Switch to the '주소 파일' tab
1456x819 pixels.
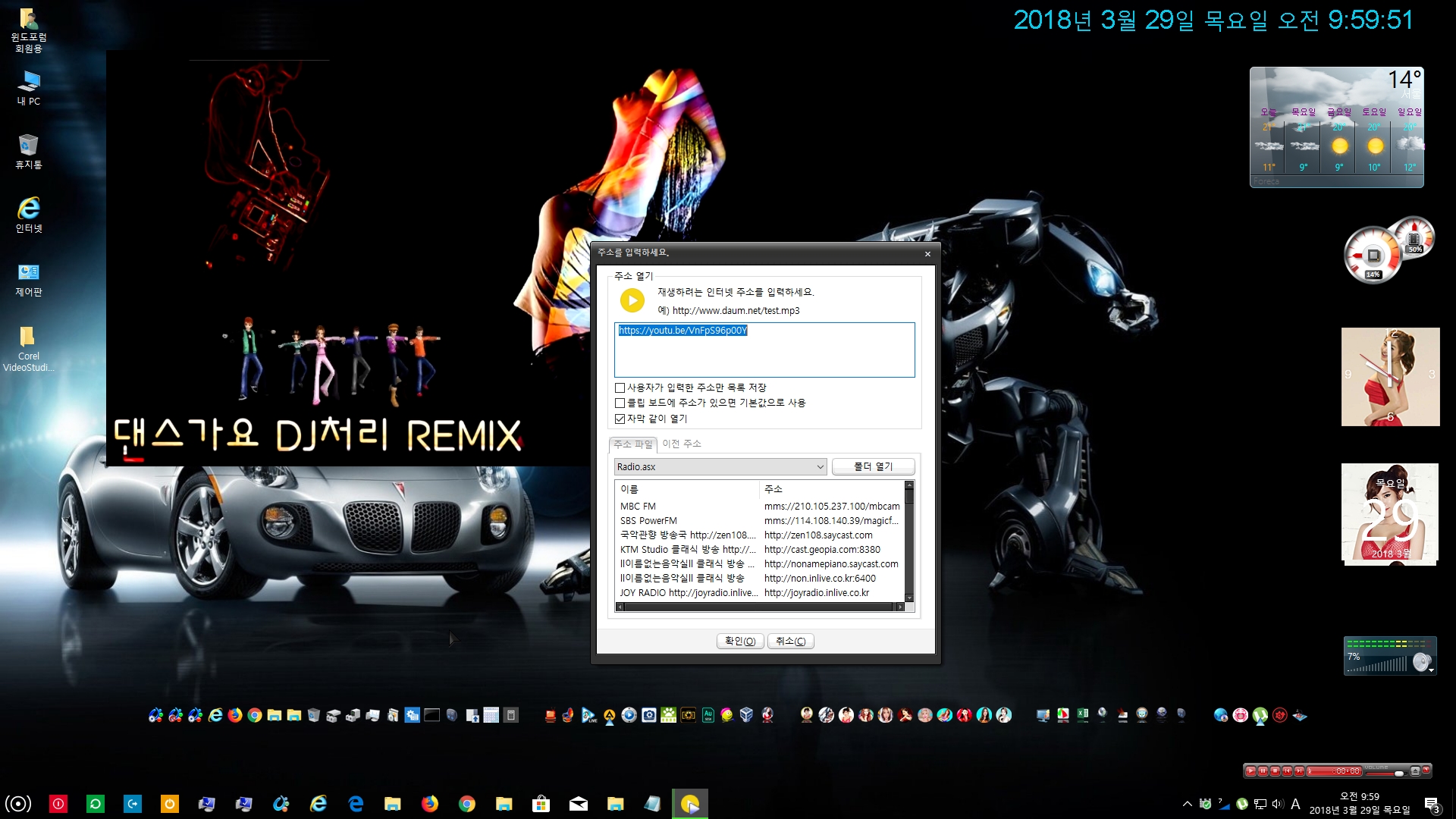click(632, 444)
